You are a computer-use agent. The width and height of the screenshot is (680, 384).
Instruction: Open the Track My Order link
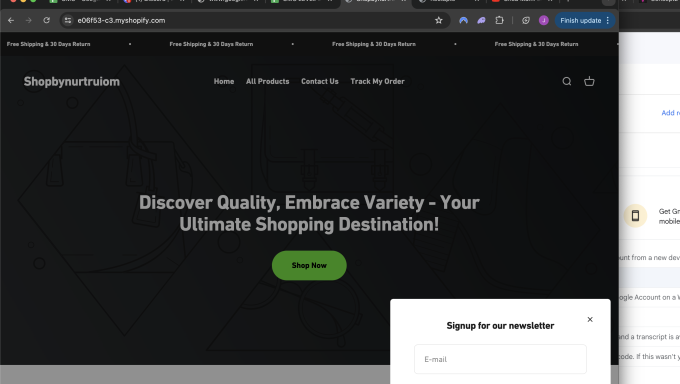click(377, 81)
